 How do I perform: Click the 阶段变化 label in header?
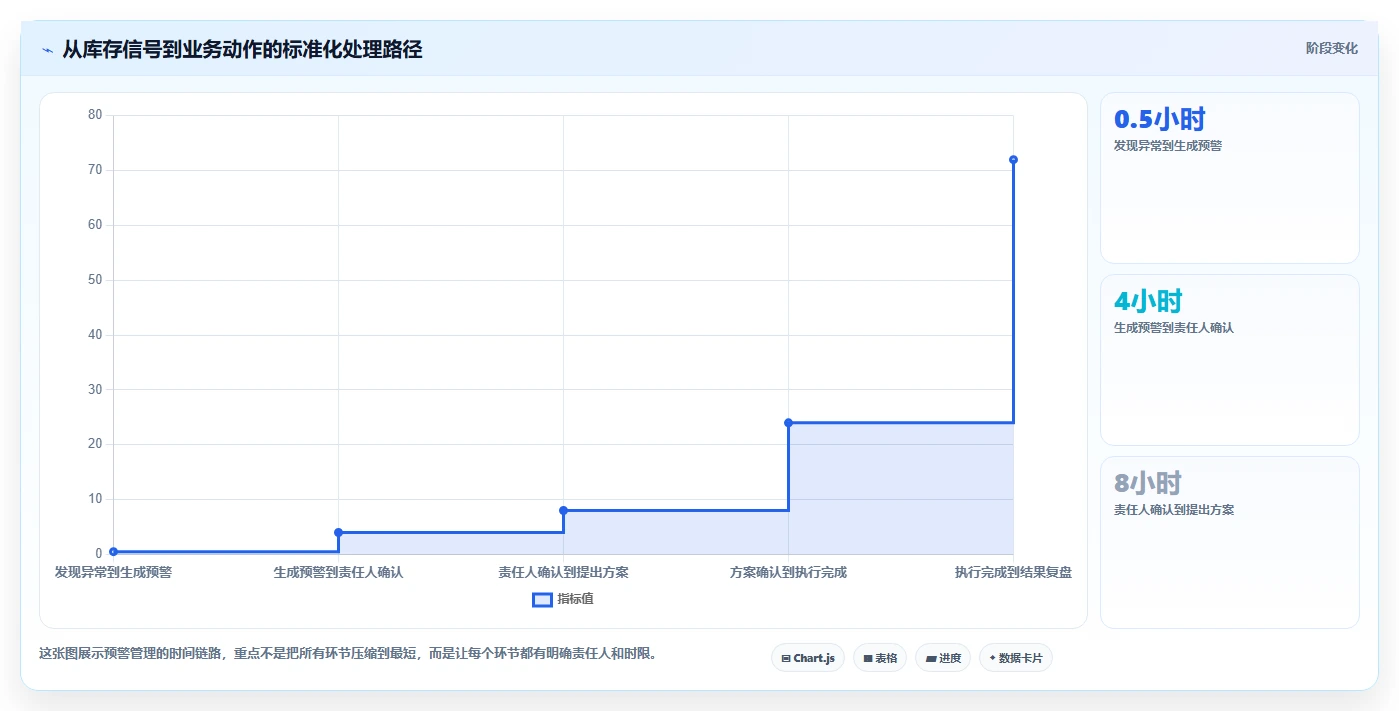pyautogui.click(x=1331, y=48)
